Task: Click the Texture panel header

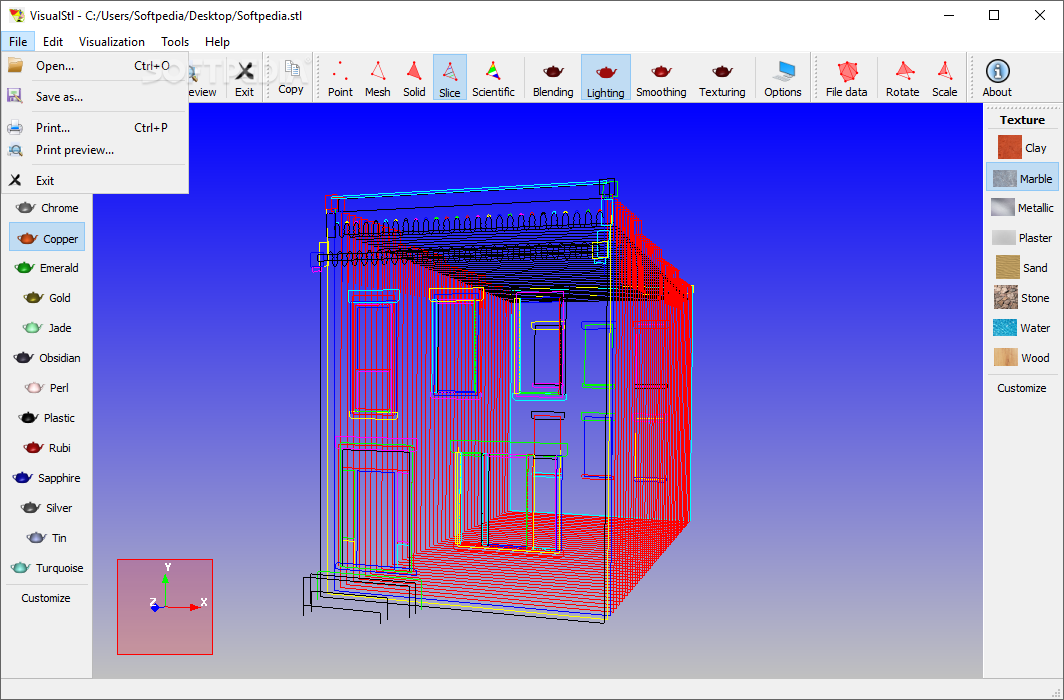Action: (1022, 119)
